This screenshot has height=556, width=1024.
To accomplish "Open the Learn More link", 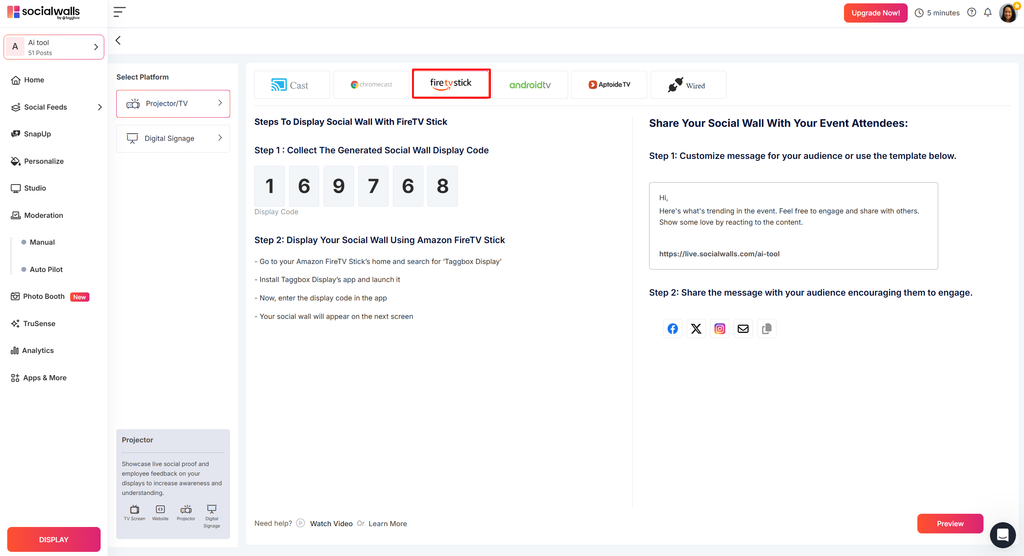I will (x=387, y=524).
